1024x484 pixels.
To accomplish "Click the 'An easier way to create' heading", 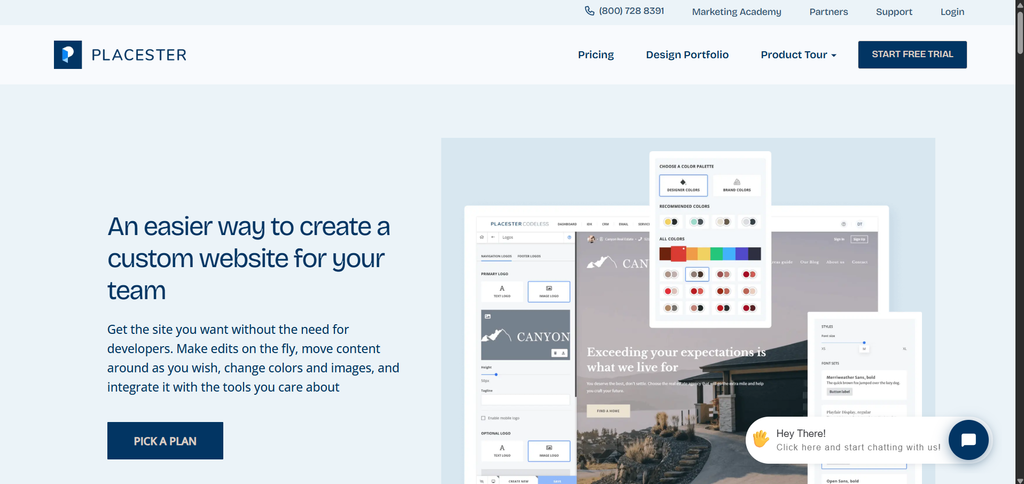I will click(249, 259).
